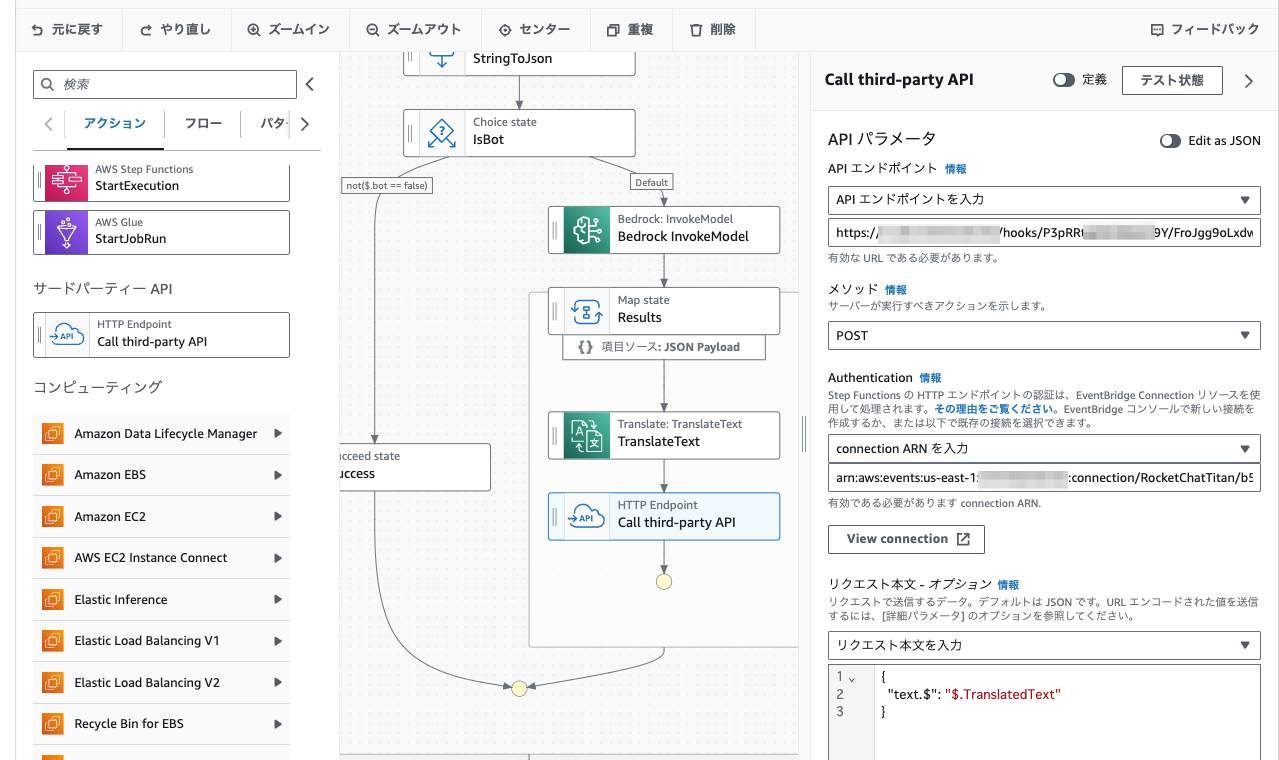Click the Elastic Load Balancing V1 icon
Screen dimensions: 1279x760
[53, 641]
